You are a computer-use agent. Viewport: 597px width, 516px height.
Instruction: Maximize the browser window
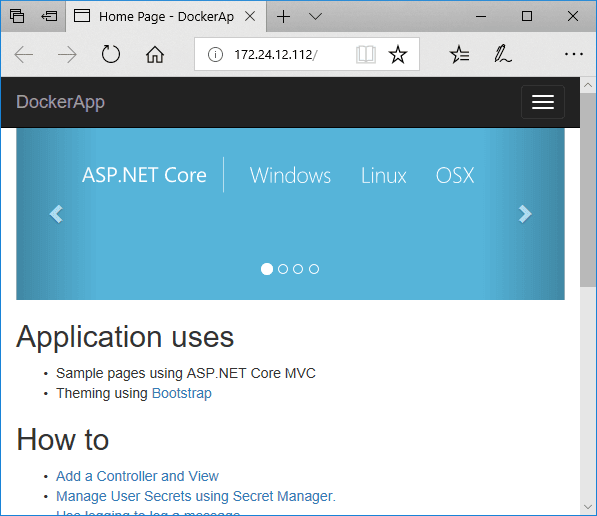(x=527, y=16)
